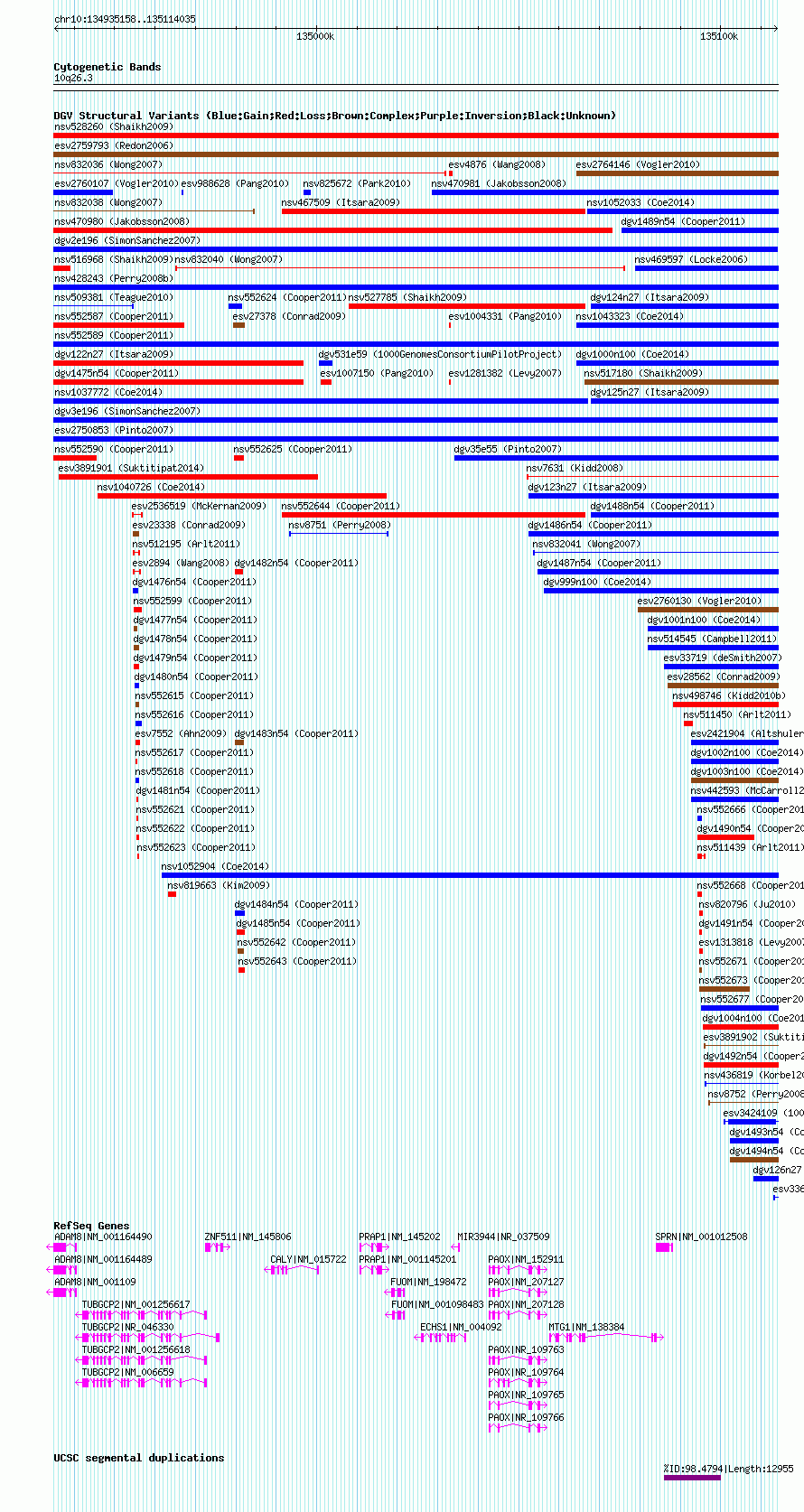The height and width of the screenshot is (1512, 804).
Task: Open dgv35e55 (Pinto2007) variant
Action: (508, 449)
